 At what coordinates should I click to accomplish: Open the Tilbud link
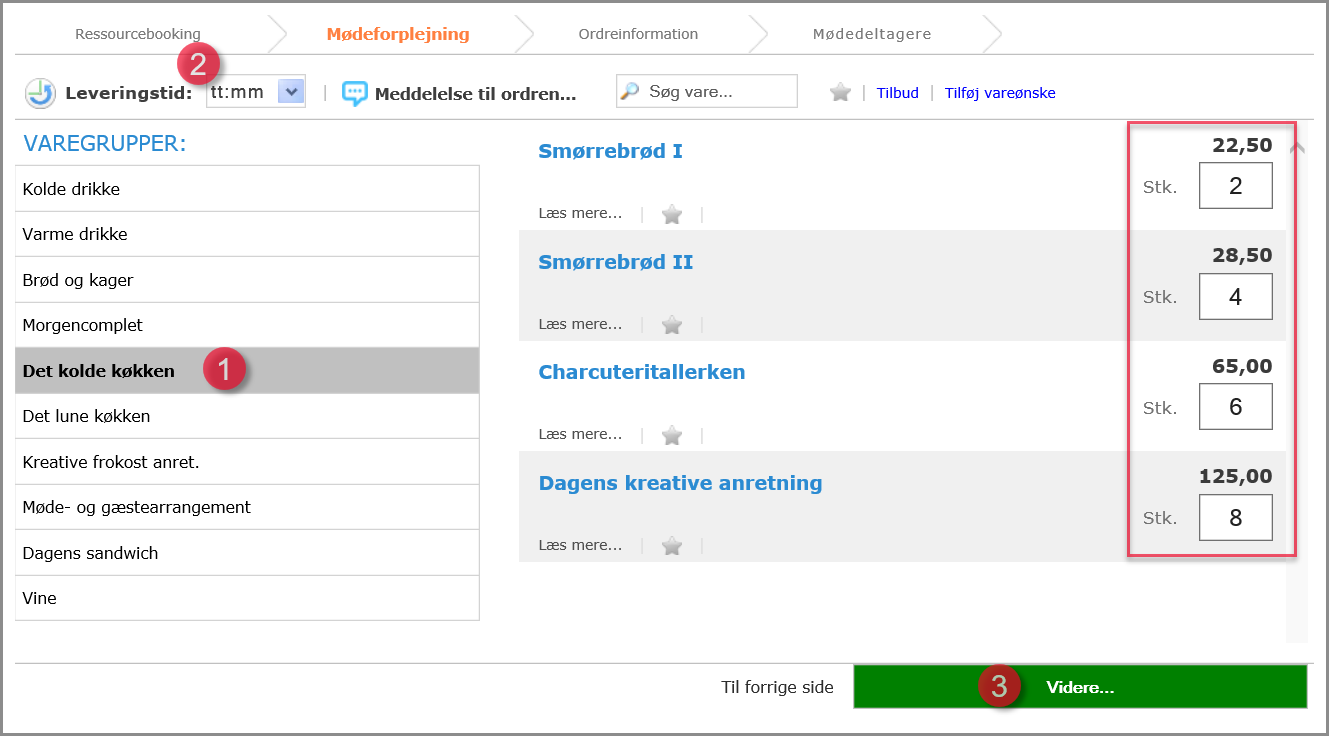897,93
